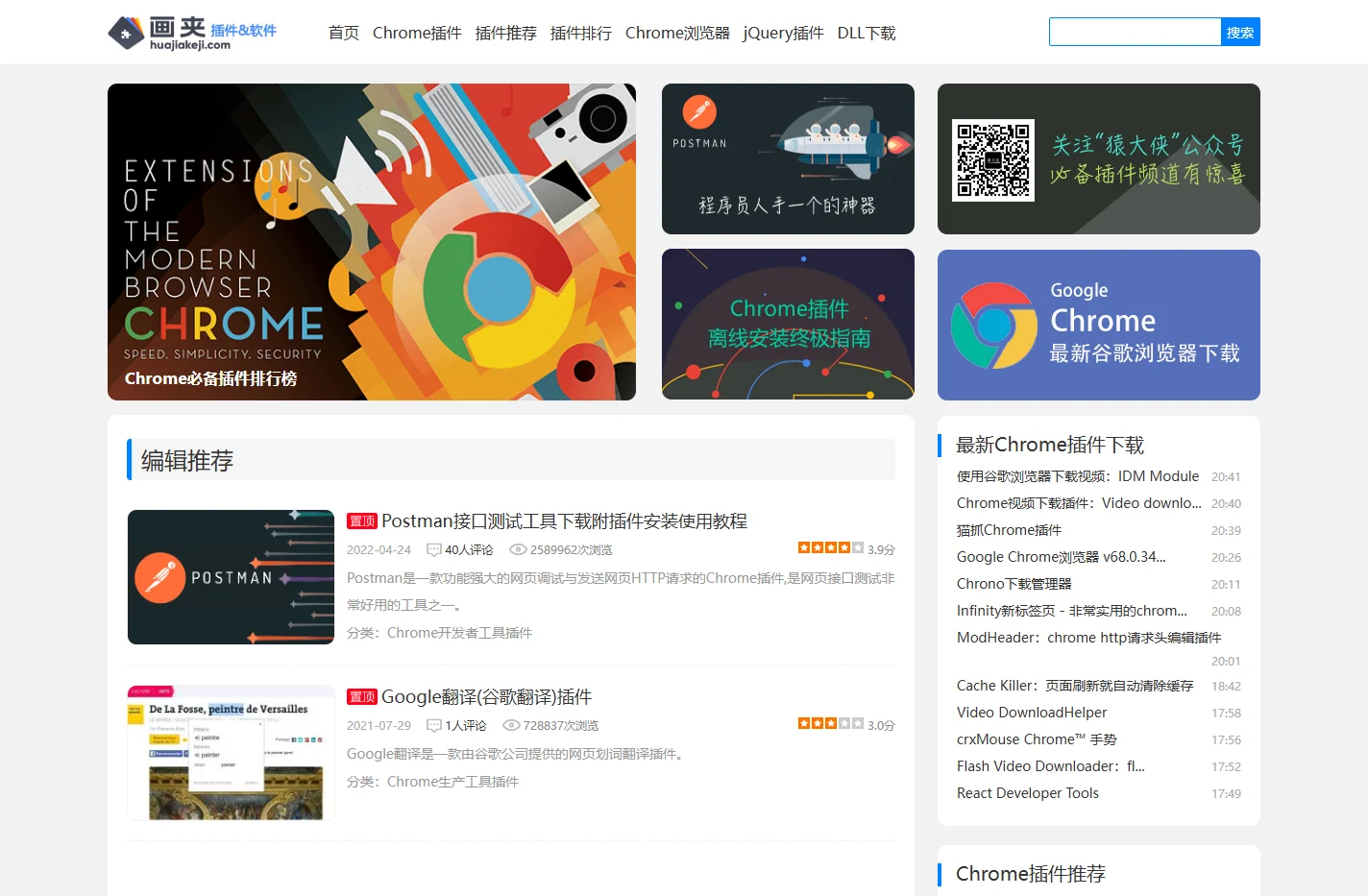Viewport: 1368px width, 896px height.
Task: Open the Chrome插件 menu item
Action: coord(417,33)
